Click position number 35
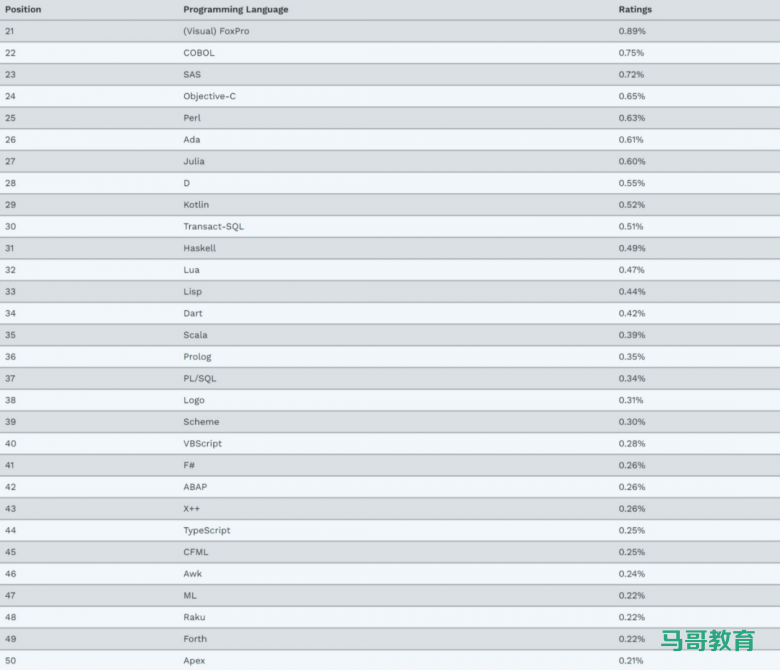 point(10,335)
